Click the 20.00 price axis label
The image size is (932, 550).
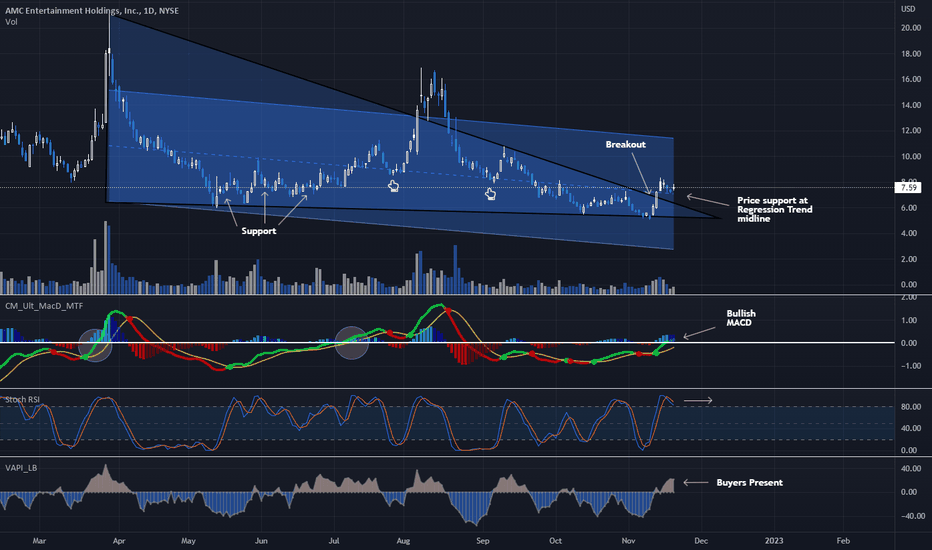(911, 28)
